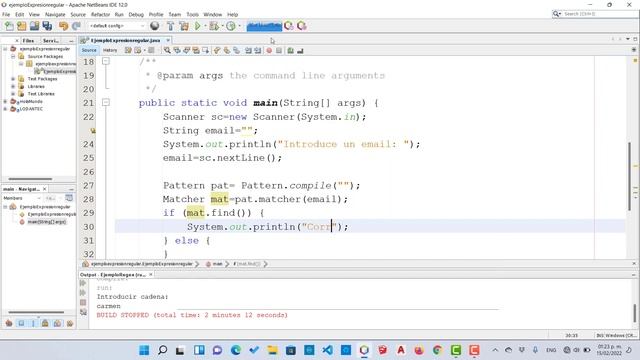Screen dimensions: 640x360
Task: Click the settings icon at bottom of Output sidebar
Action: click(x=83, y=312)
